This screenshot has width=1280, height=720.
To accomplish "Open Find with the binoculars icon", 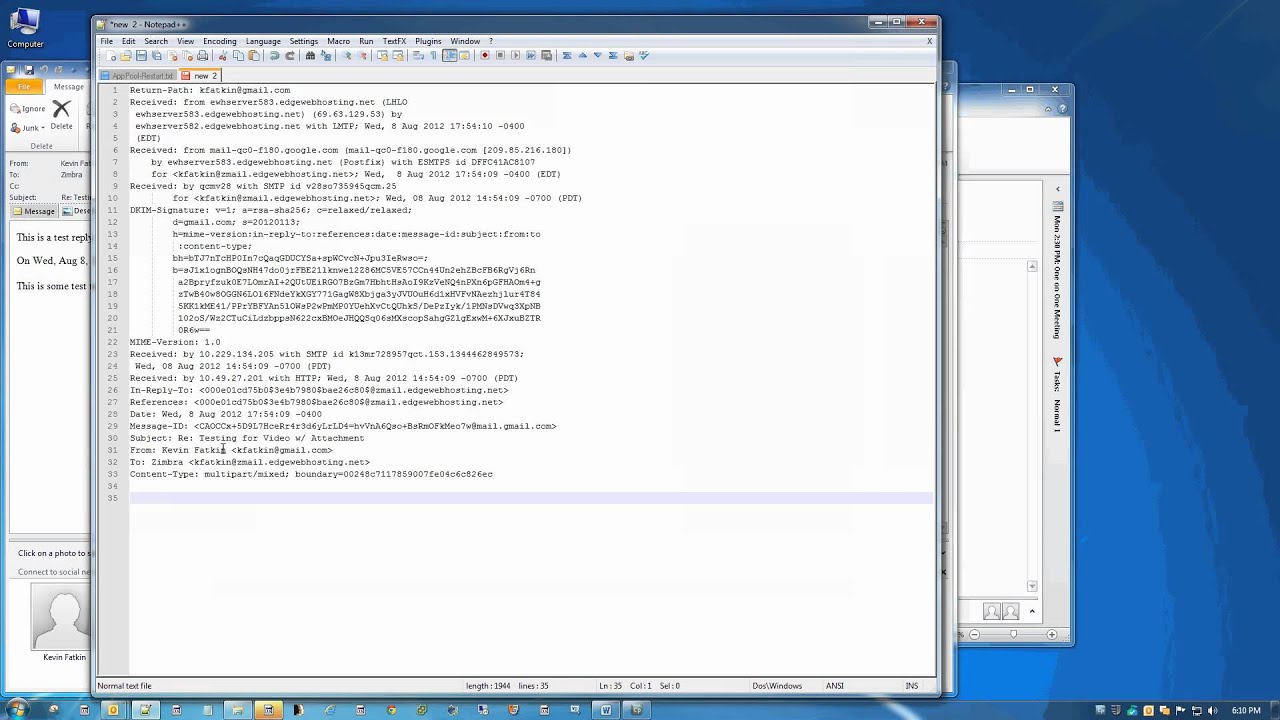I will click(310, 55).
